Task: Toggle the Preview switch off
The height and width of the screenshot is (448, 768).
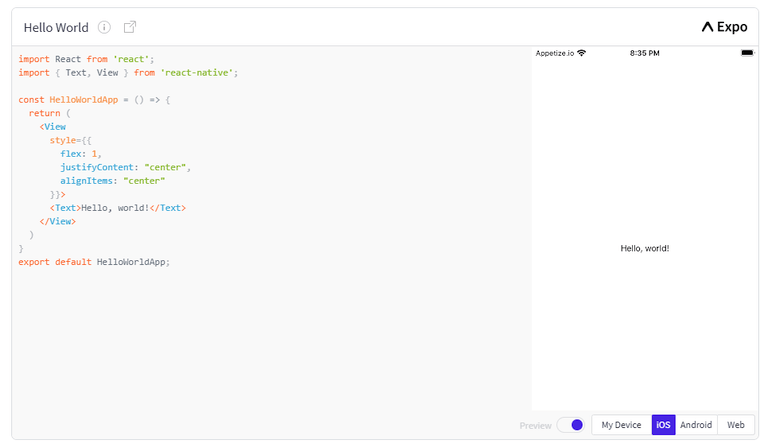Action: tap(571, 424)
